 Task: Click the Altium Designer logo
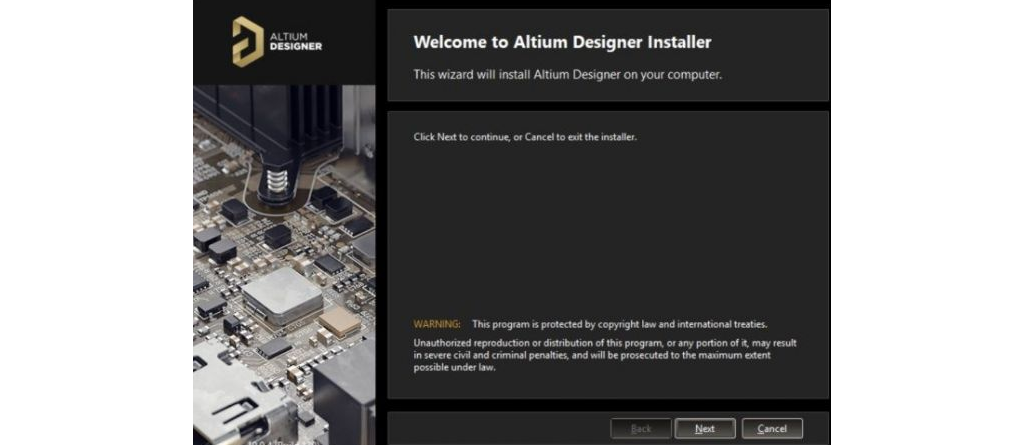pyautogui.click(x=277, y=42)
